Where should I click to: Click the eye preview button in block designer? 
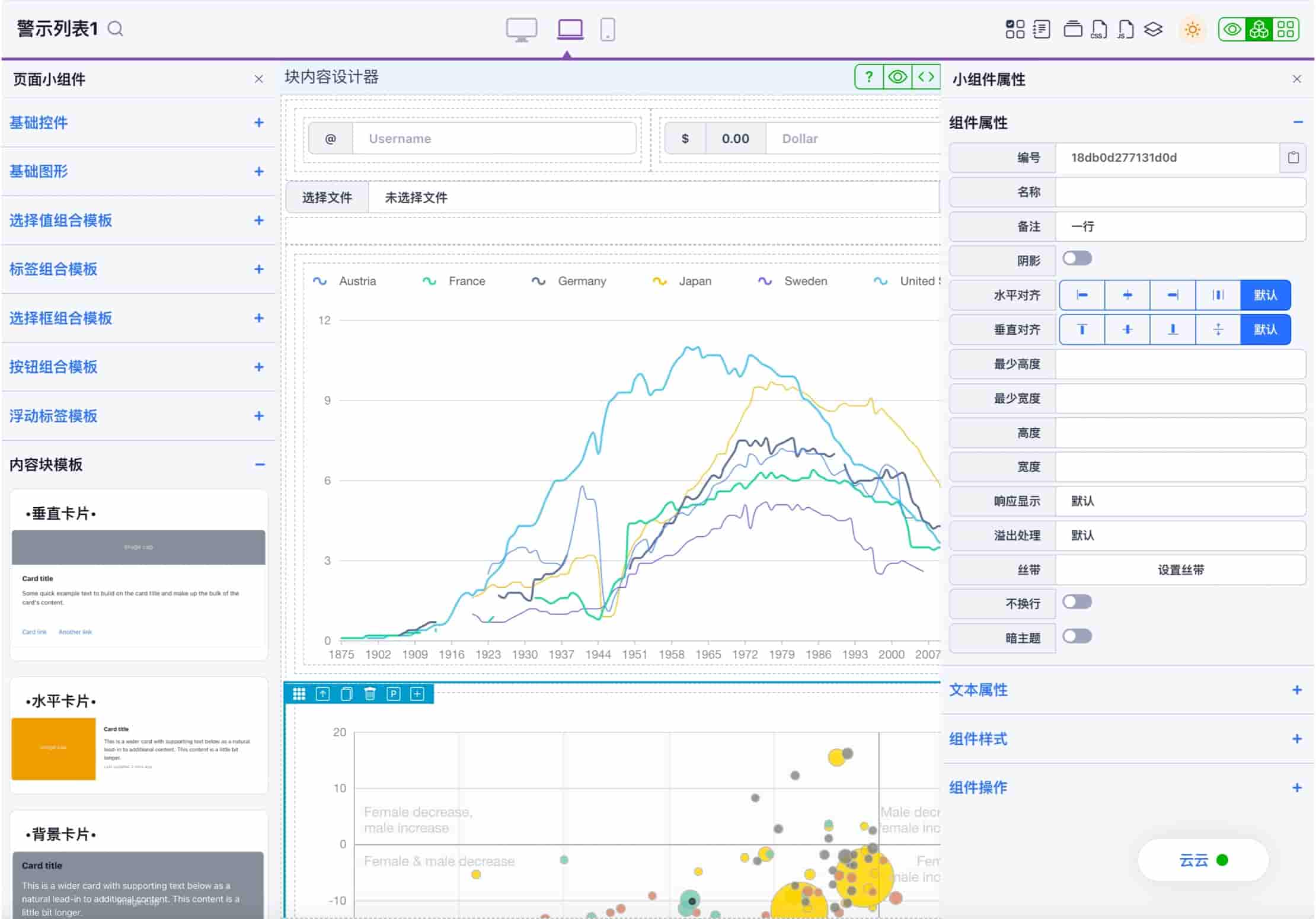(897, 77)
